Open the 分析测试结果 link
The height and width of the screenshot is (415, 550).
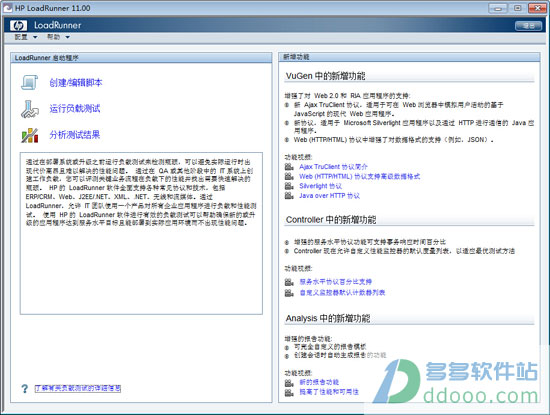click(x=75, y=135)
